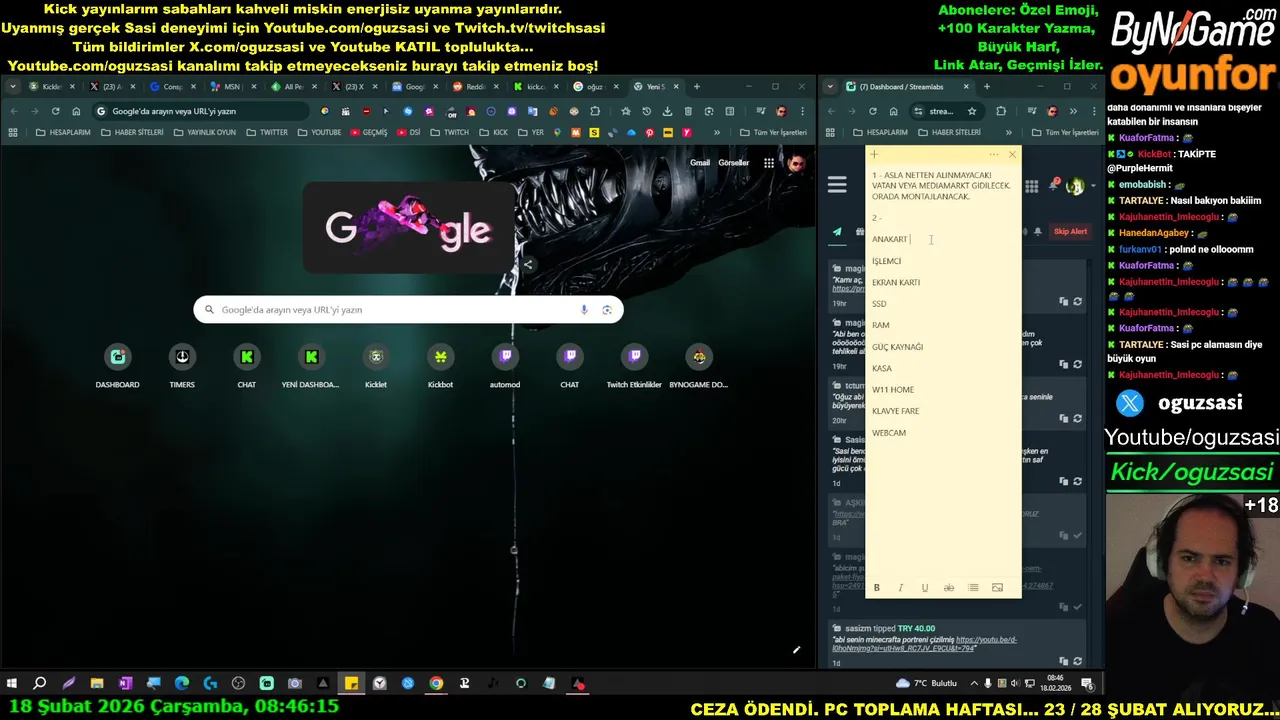Open the Kicklet shortcut tile
This screenshot has height=720, width=1280.
376,366
